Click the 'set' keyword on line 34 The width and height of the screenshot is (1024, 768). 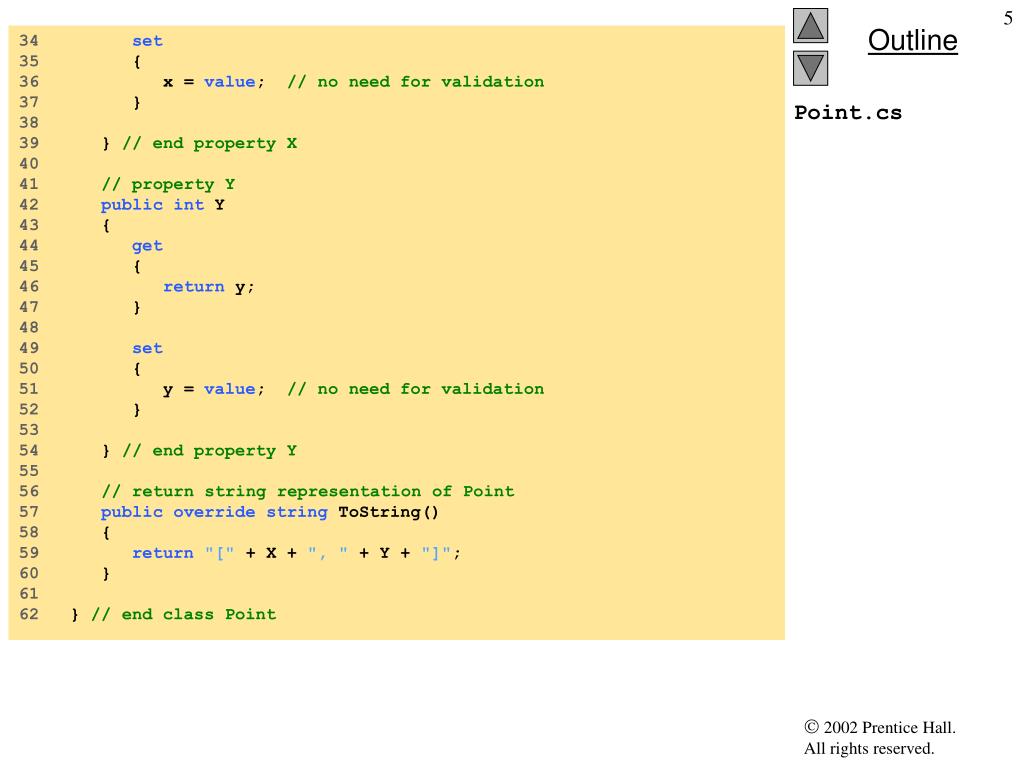click(x=147, y=41)
